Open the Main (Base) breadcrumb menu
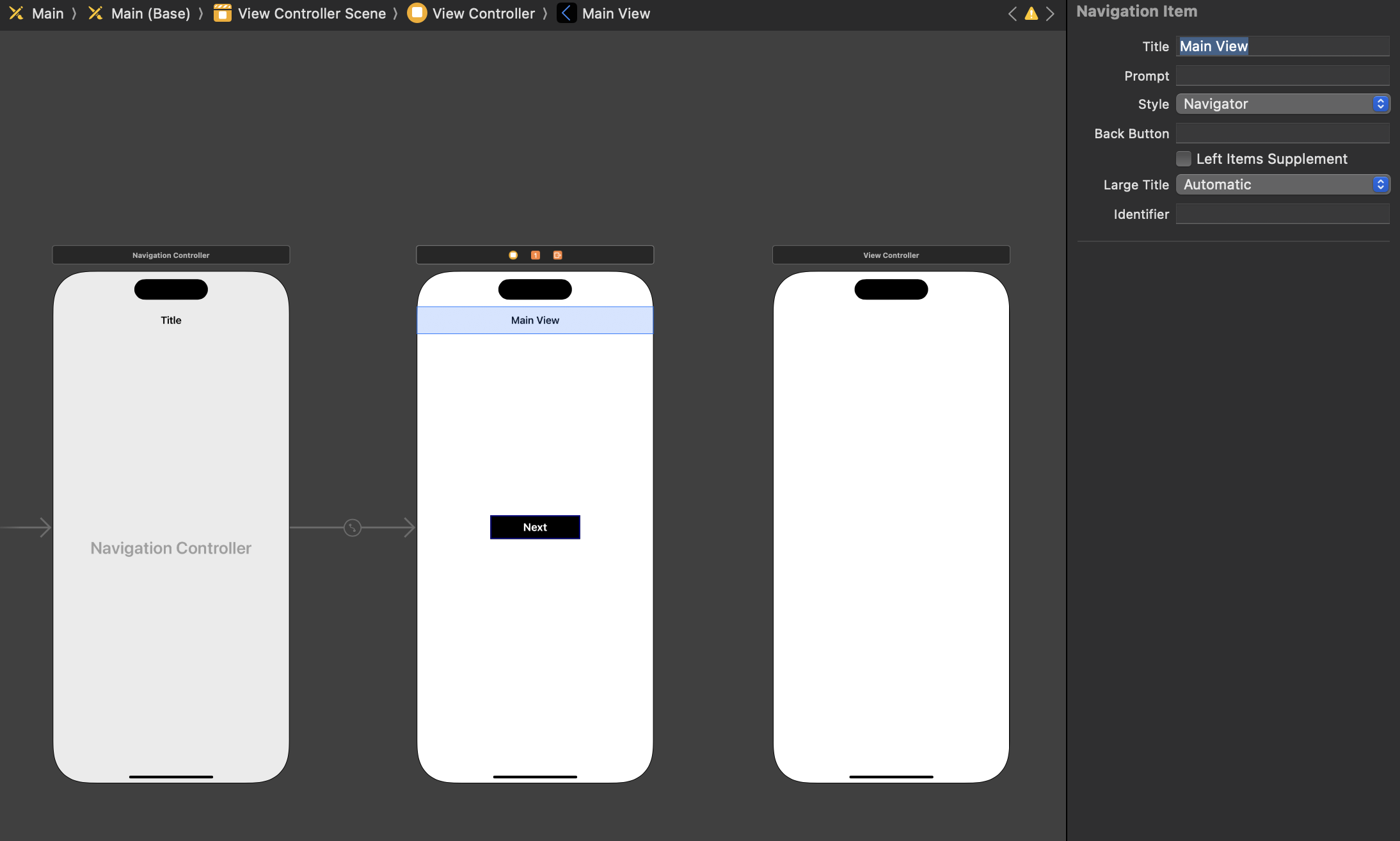This screenshot has height=841, width=1400. (150, 13)
